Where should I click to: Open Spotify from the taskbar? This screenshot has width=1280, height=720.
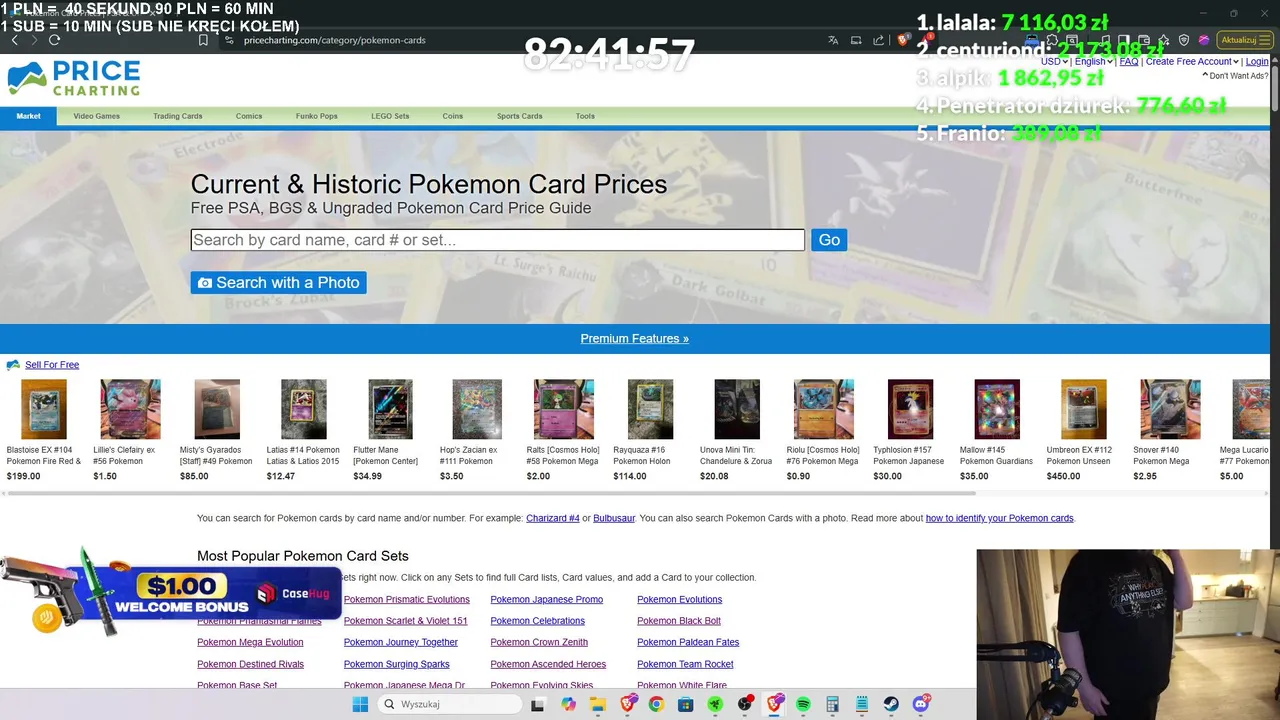click(803, 704)
